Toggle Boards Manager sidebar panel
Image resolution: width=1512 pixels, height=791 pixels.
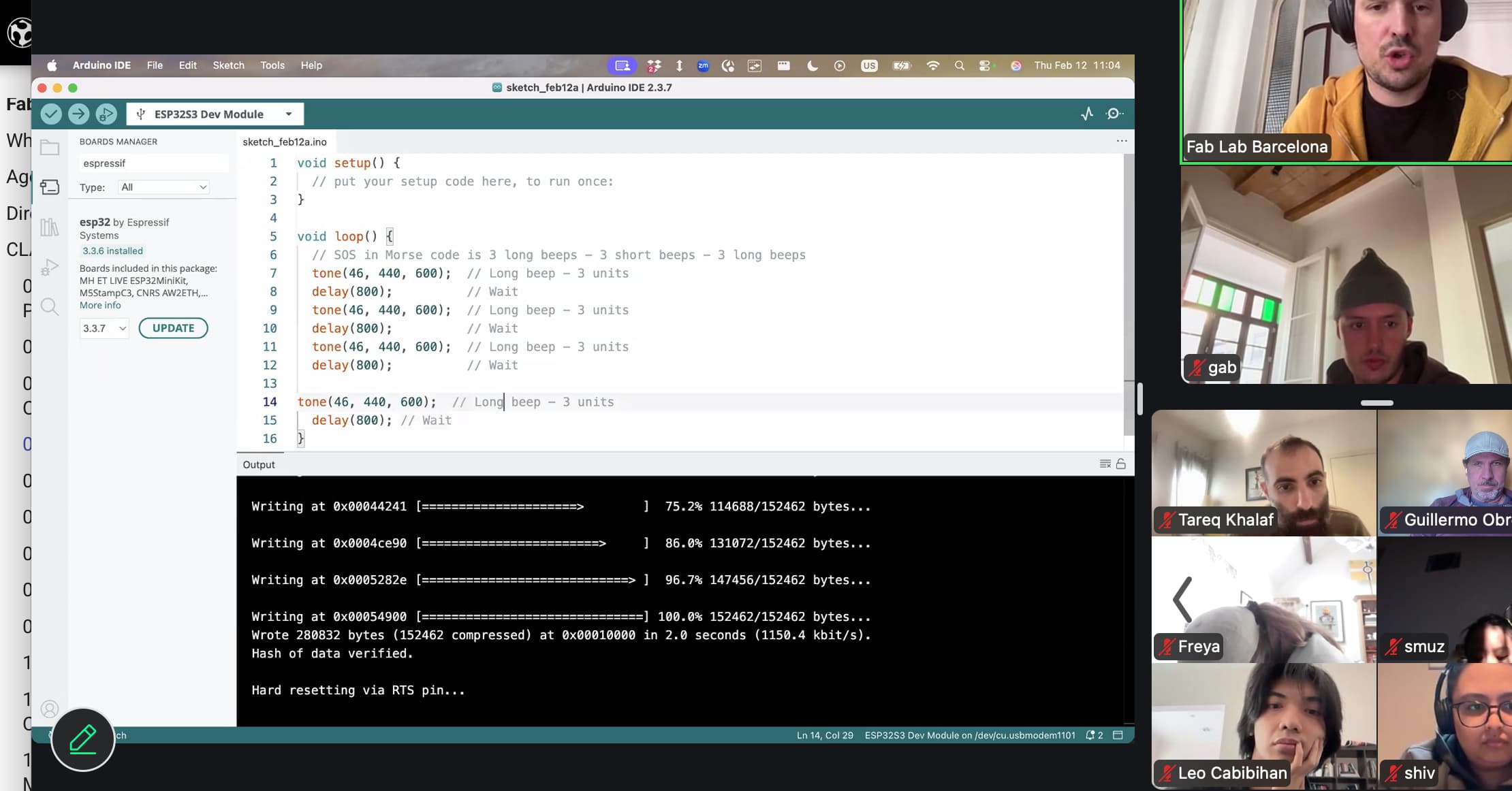click(x=50, y=187)
